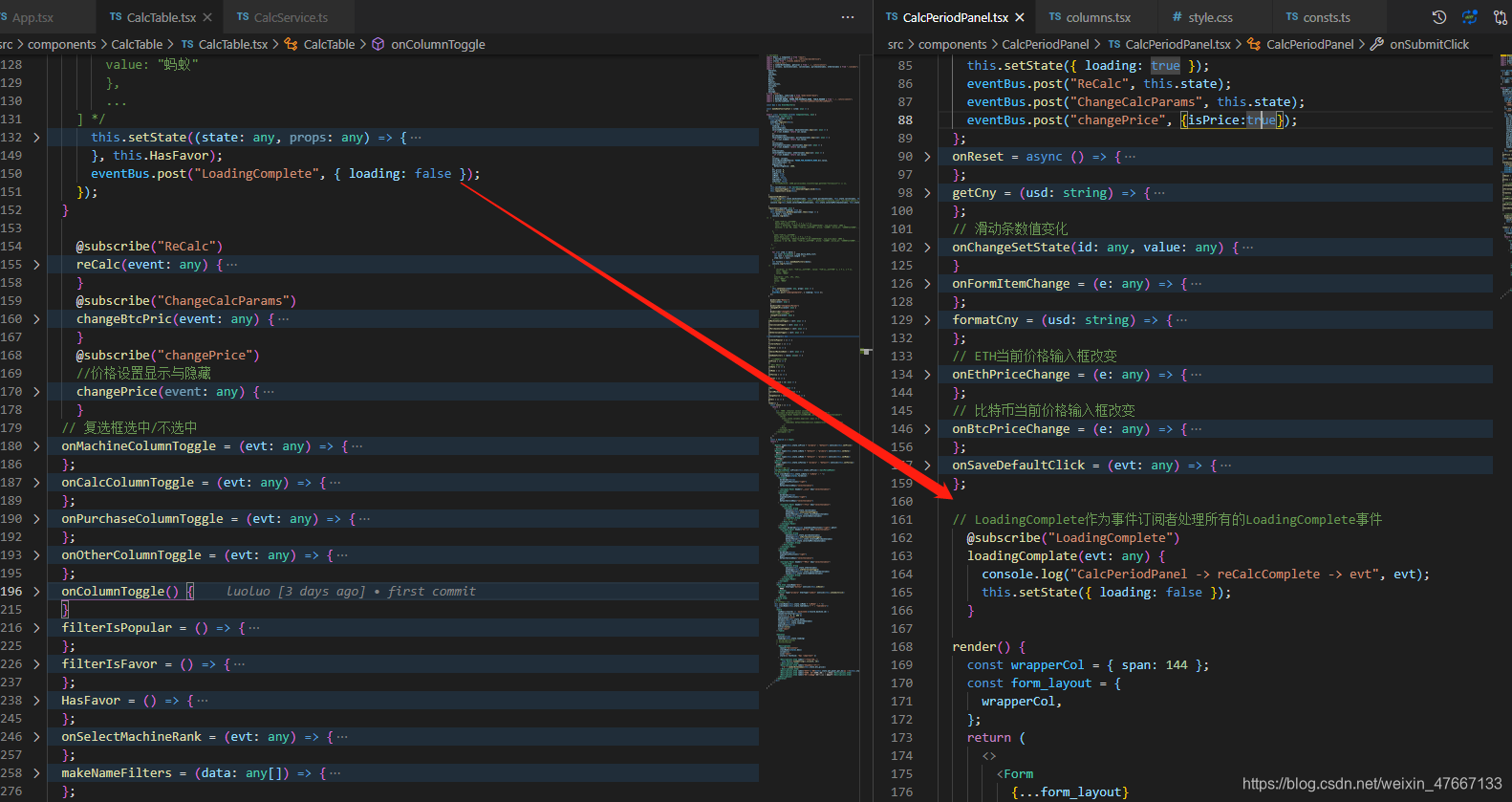Viewport: 1512px width, 802px height.
Task: Expand folded onFormItemChange function
Action: pyautogui.click(x=927, y=284)
